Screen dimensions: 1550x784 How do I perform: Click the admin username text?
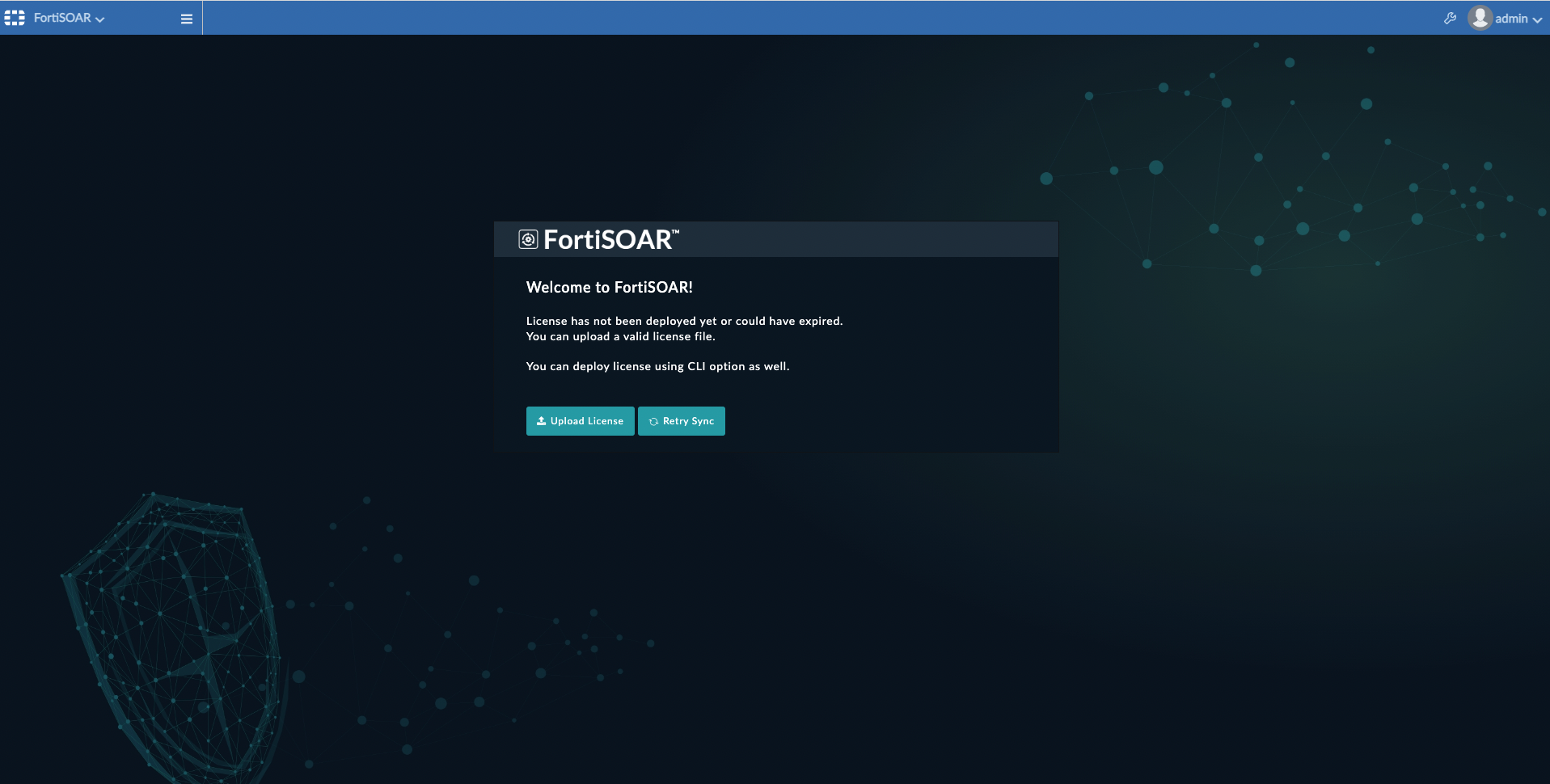coord(1509,18)
